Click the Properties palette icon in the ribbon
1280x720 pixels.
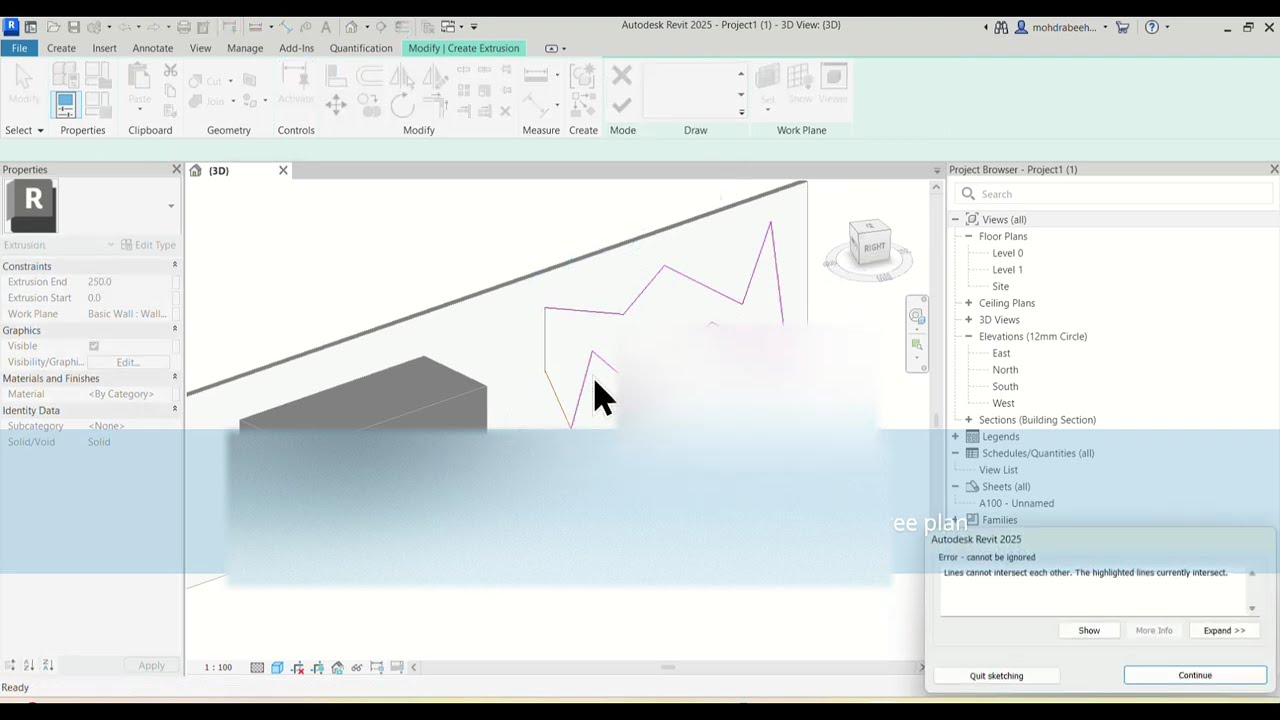[x=65, y=103]
